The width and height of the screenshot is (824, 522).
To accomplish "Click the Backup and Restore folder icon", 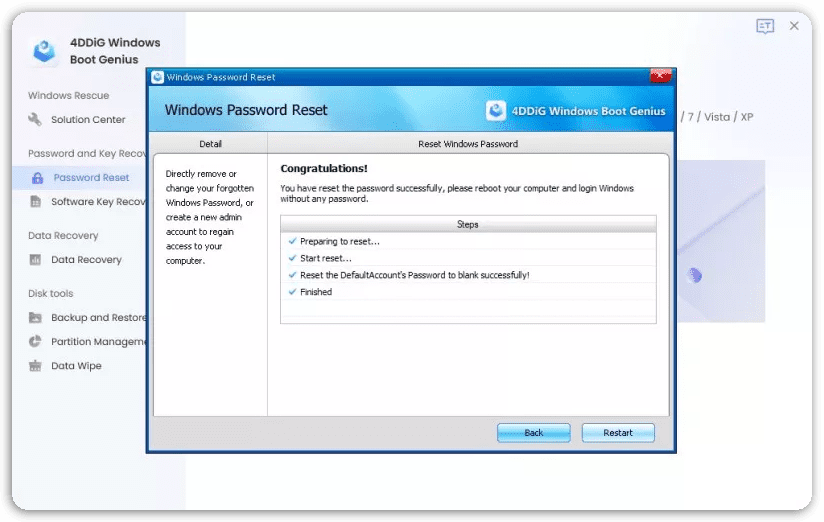I will 35,318.
